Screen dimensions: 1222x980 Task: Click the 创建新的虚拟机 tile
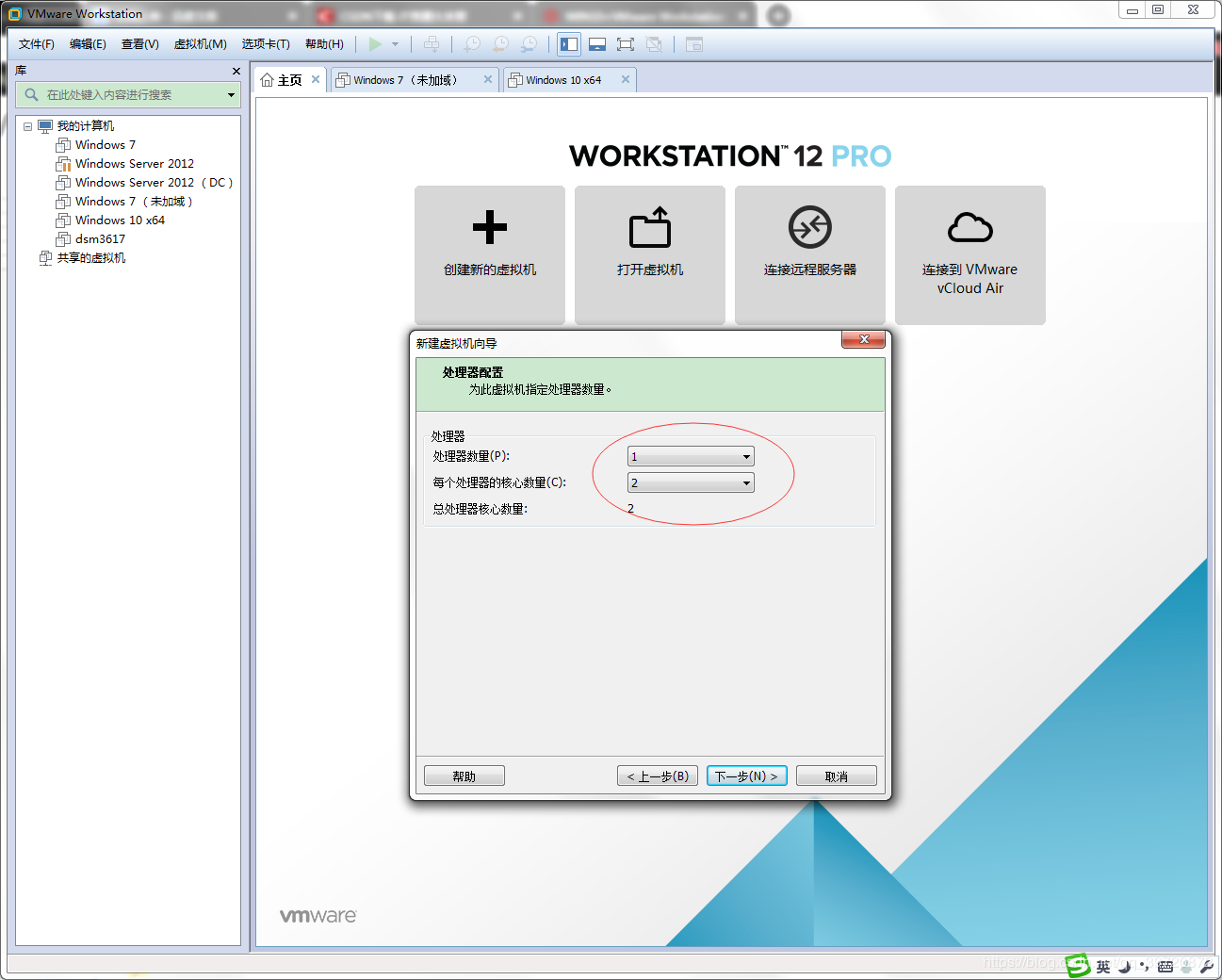tap(490, 255)
